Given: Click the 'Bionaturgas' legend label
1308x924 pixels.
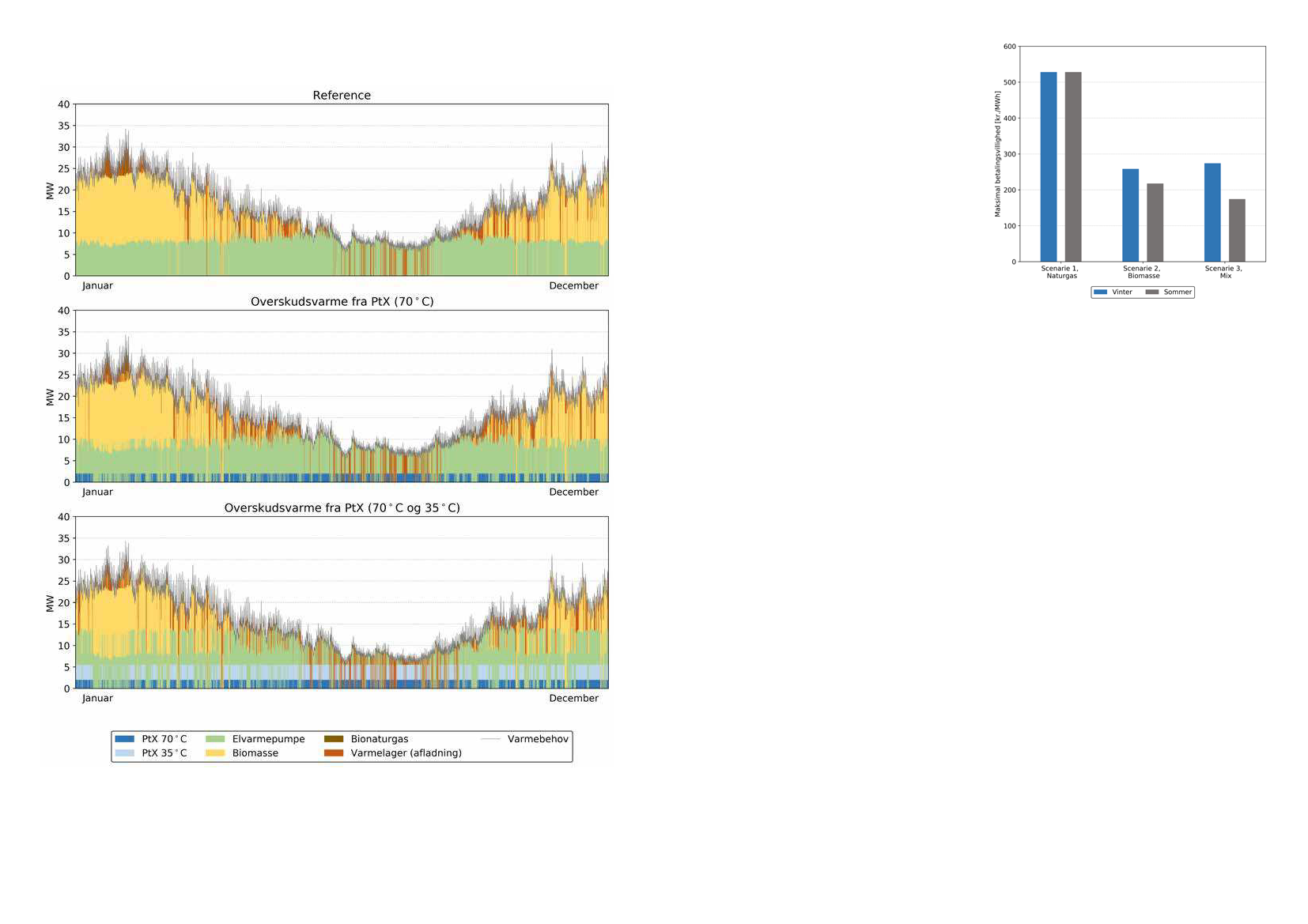Looking at the screenshot, I should coord(380,739).
